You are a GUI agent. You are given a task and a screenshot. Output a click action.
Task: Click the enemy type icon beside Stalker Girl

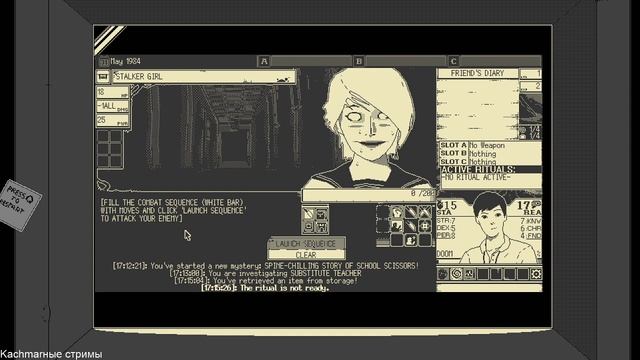[x=103, y=76]
